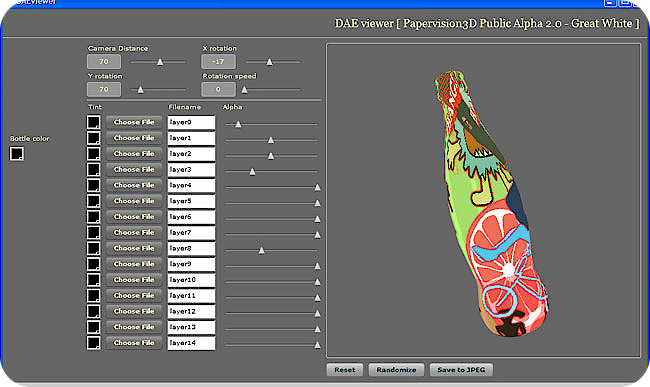
Task: Click the layer0 alpha slider handle
Action: pyautogui.click(x=238, y=124)
